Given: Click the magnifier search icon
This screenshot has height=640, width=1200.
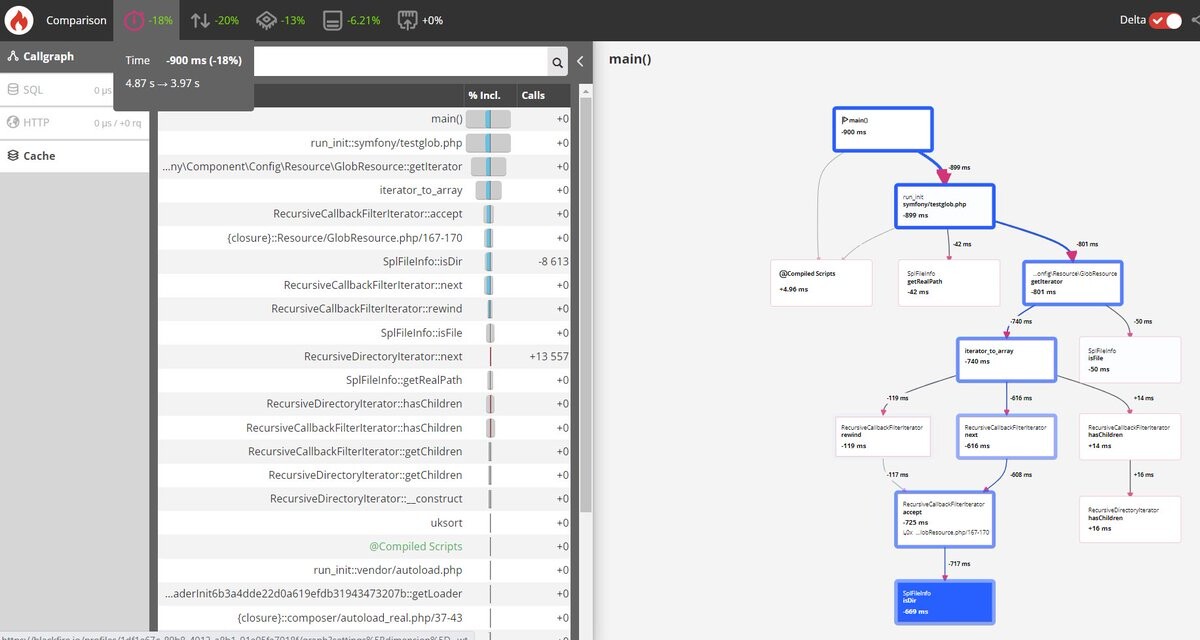Looking at the screenshot, I should coord(557,63).
